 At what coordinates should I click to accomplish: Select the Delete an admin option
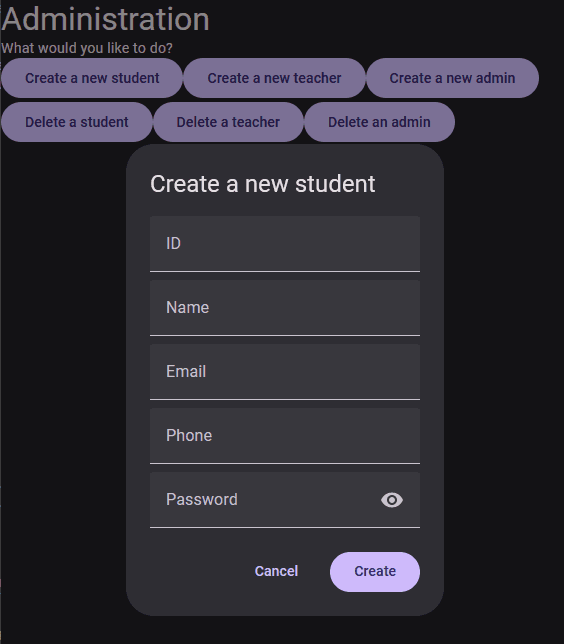[379, 122]
